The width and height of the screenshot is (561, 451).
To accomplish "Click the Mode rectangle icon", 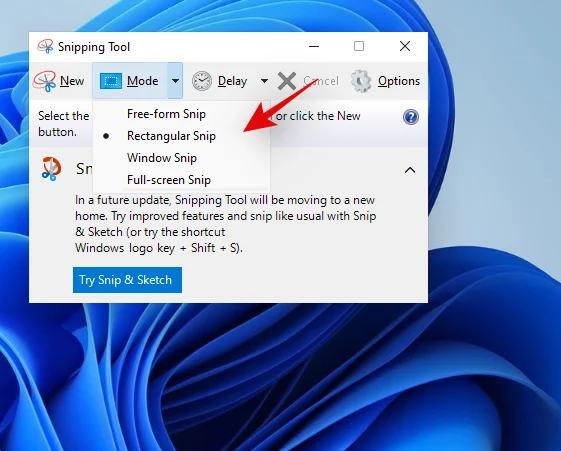I will click(x=111, y=81).
